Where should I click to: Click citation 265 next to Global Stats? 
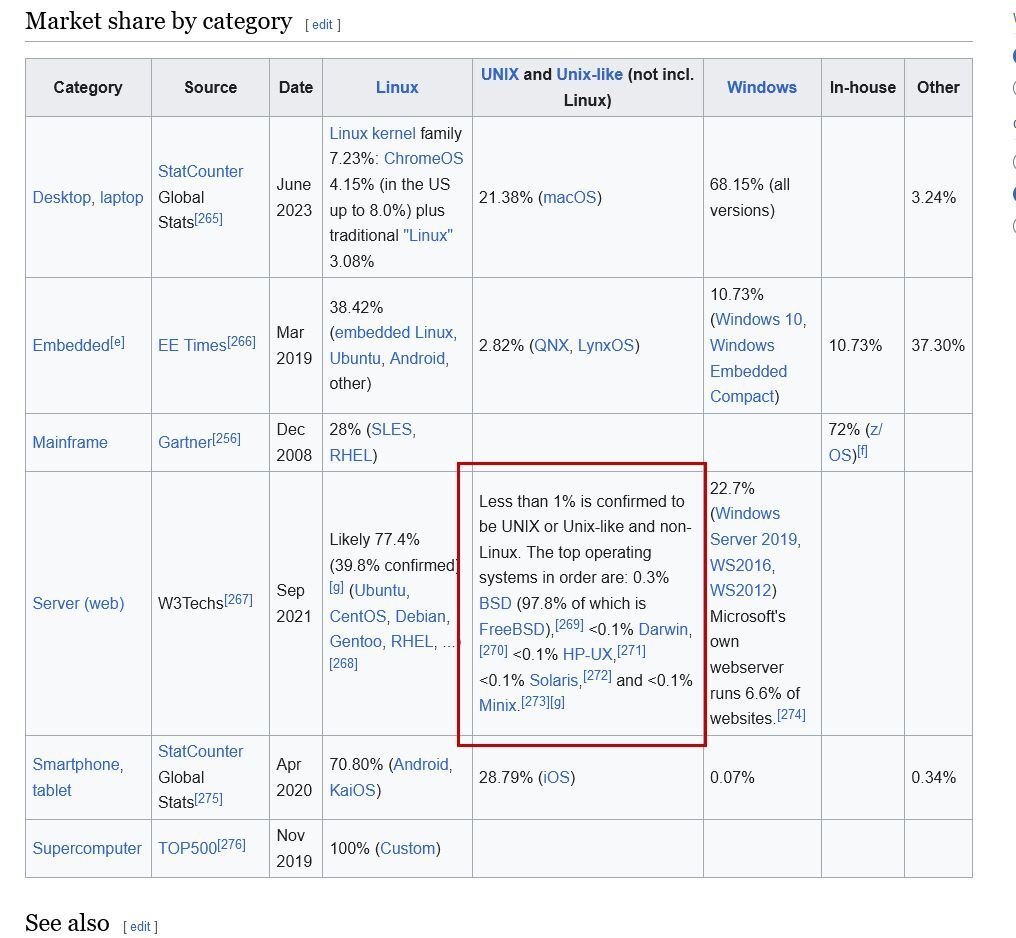pos(209,218)
